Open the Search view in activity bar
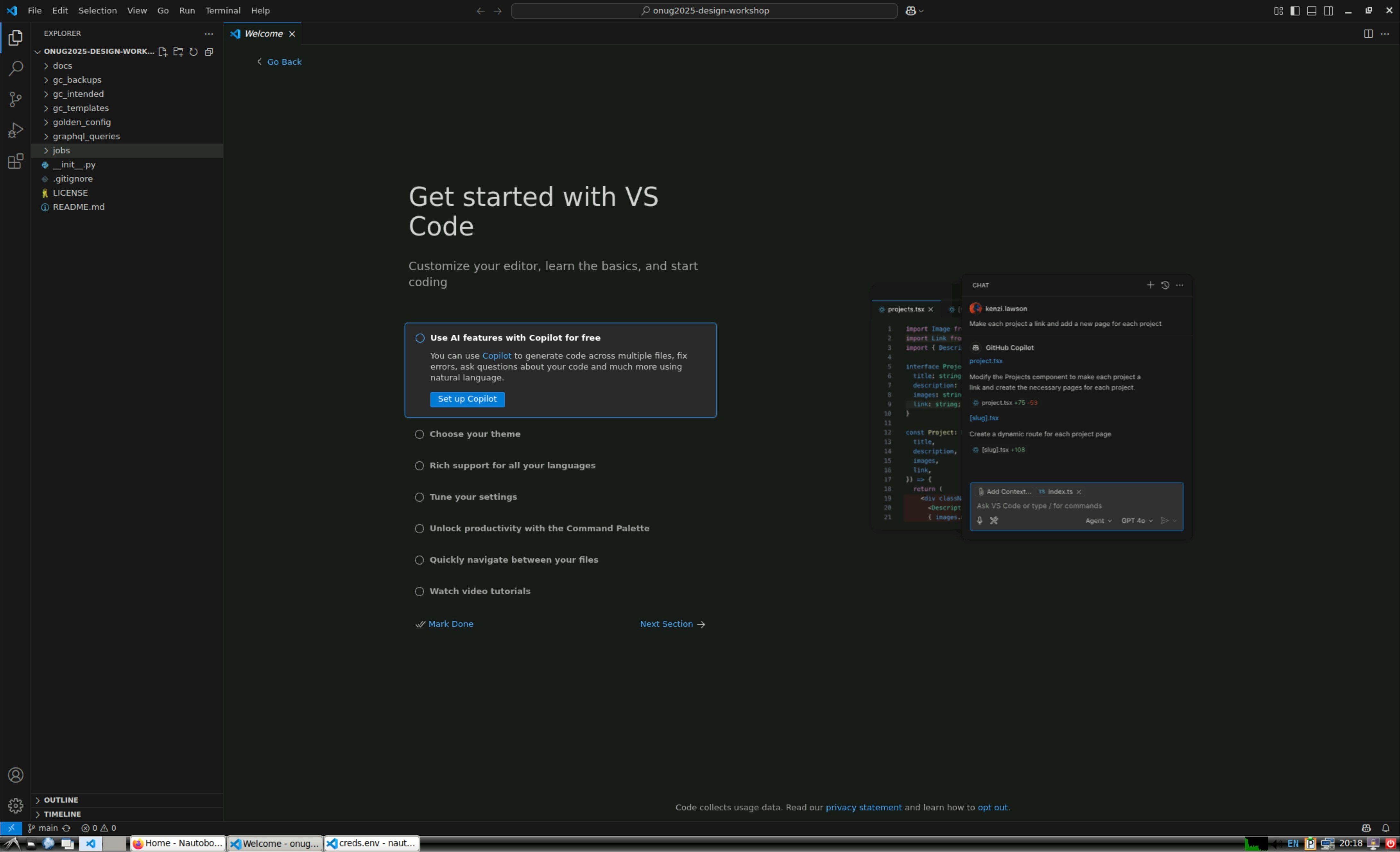Image resolution: width=1400 pixels, height=852 pixels. click(x=16, y=68)
